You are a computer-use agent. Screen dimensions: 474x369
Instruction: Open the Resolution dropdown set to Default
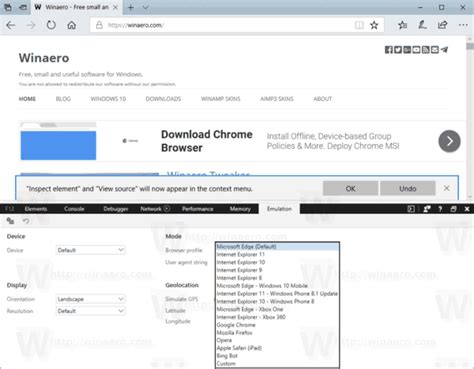(90, 311)
